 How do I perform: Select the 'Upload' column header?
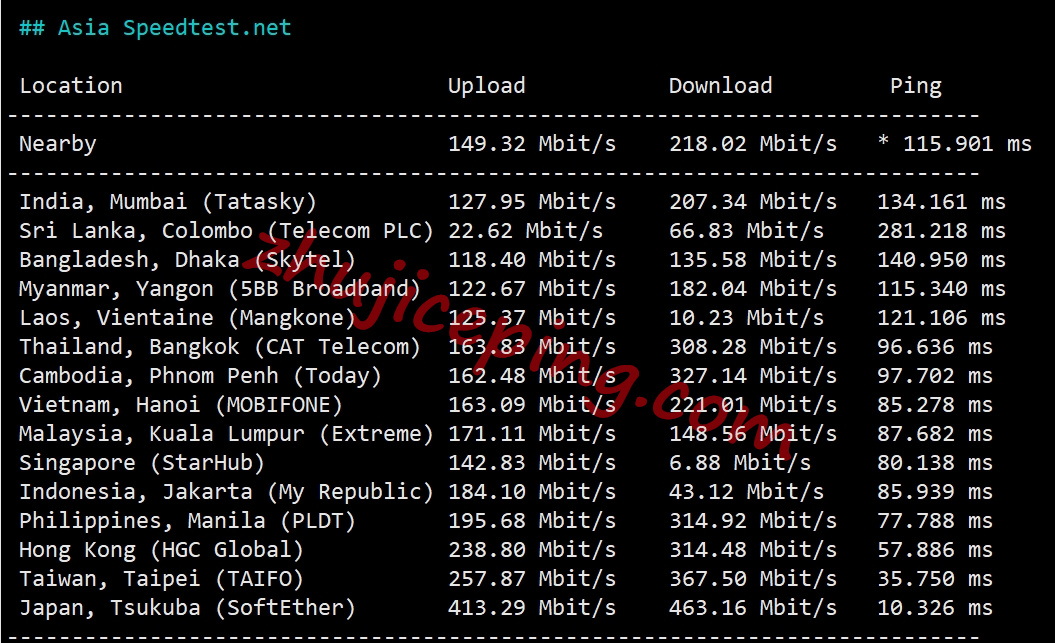click(486, 86)
